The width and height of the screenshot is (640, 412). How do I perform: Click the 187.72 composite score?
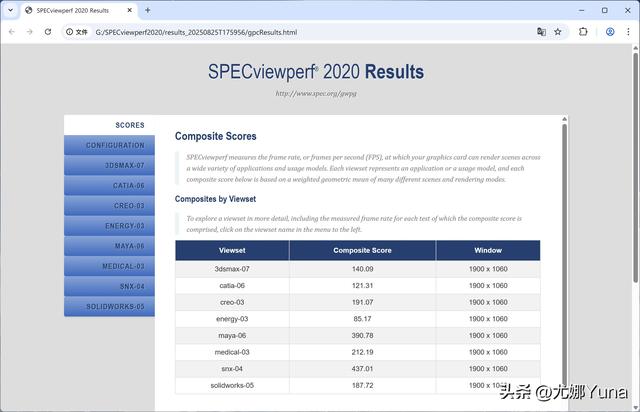(x=362, y=385)
